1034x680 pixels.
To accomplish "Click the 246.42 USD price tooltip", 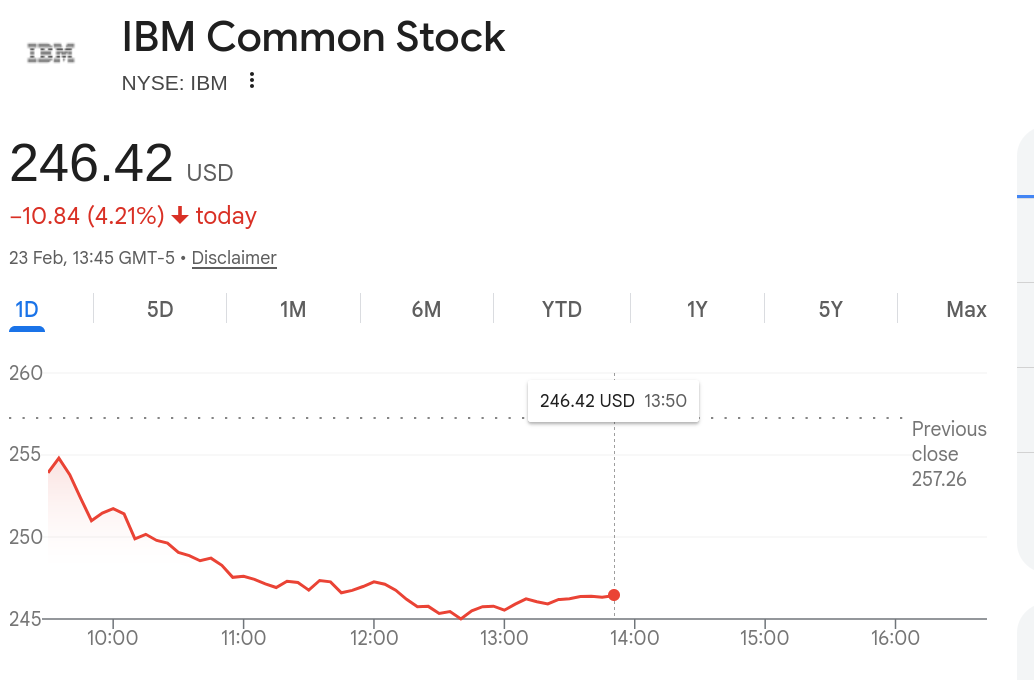I will click(612, 400).
